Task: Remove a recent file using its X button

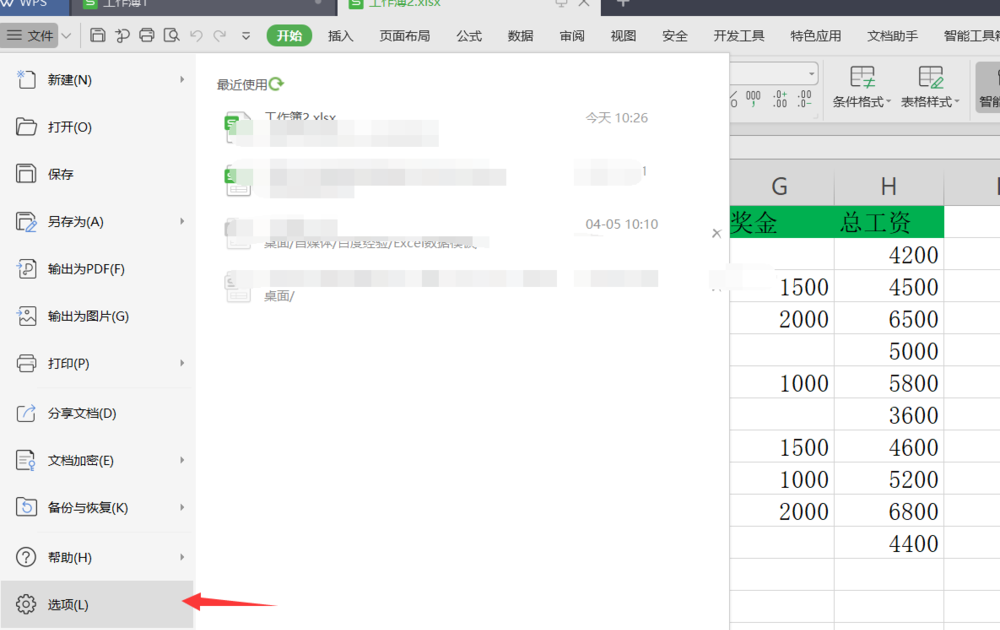Action: click(717, 233)
